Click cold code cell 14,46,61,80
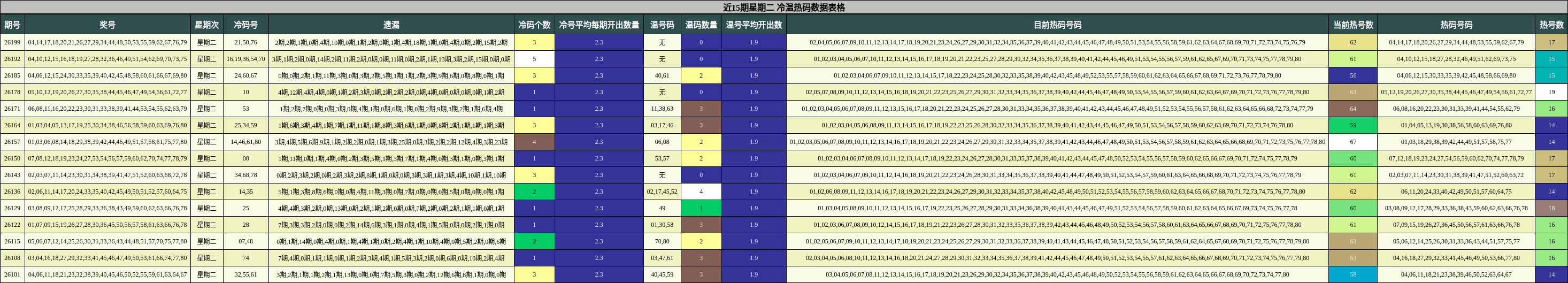This screenshot has width=1568, height=283. point(245,142)
